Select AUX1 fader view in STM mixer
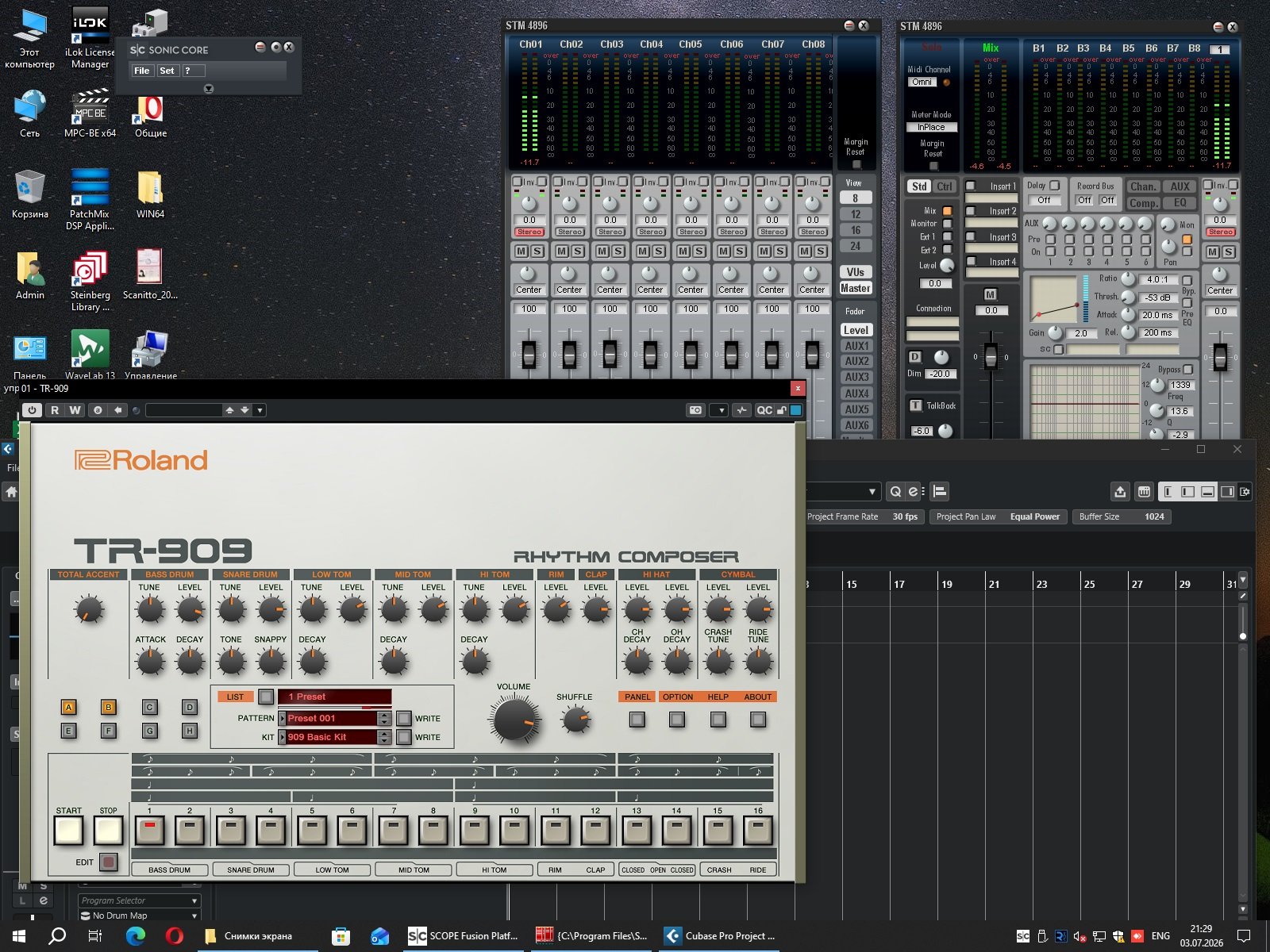Screen dimensions: 1270x952 (x=856, y=346)
